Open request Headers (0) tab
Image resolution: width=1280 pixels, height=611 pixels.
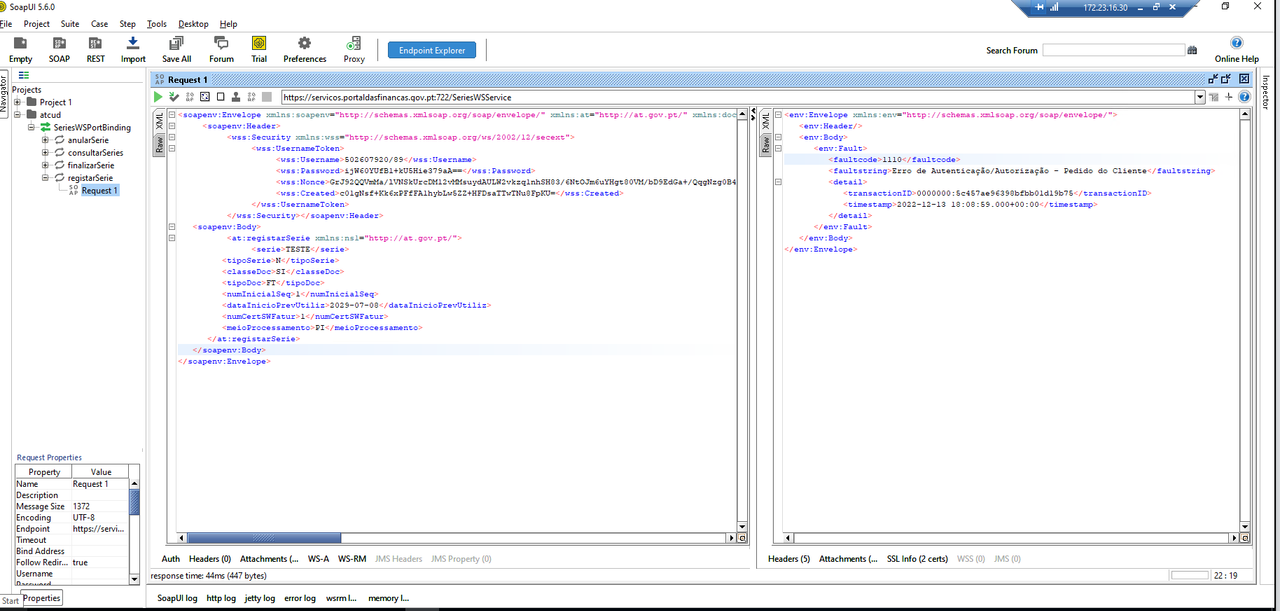coord(210,559)
